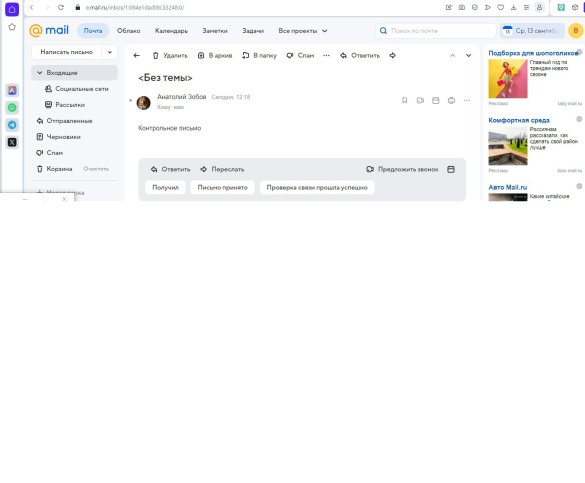Go to the next message with the down chevron

tap(469, 56)
